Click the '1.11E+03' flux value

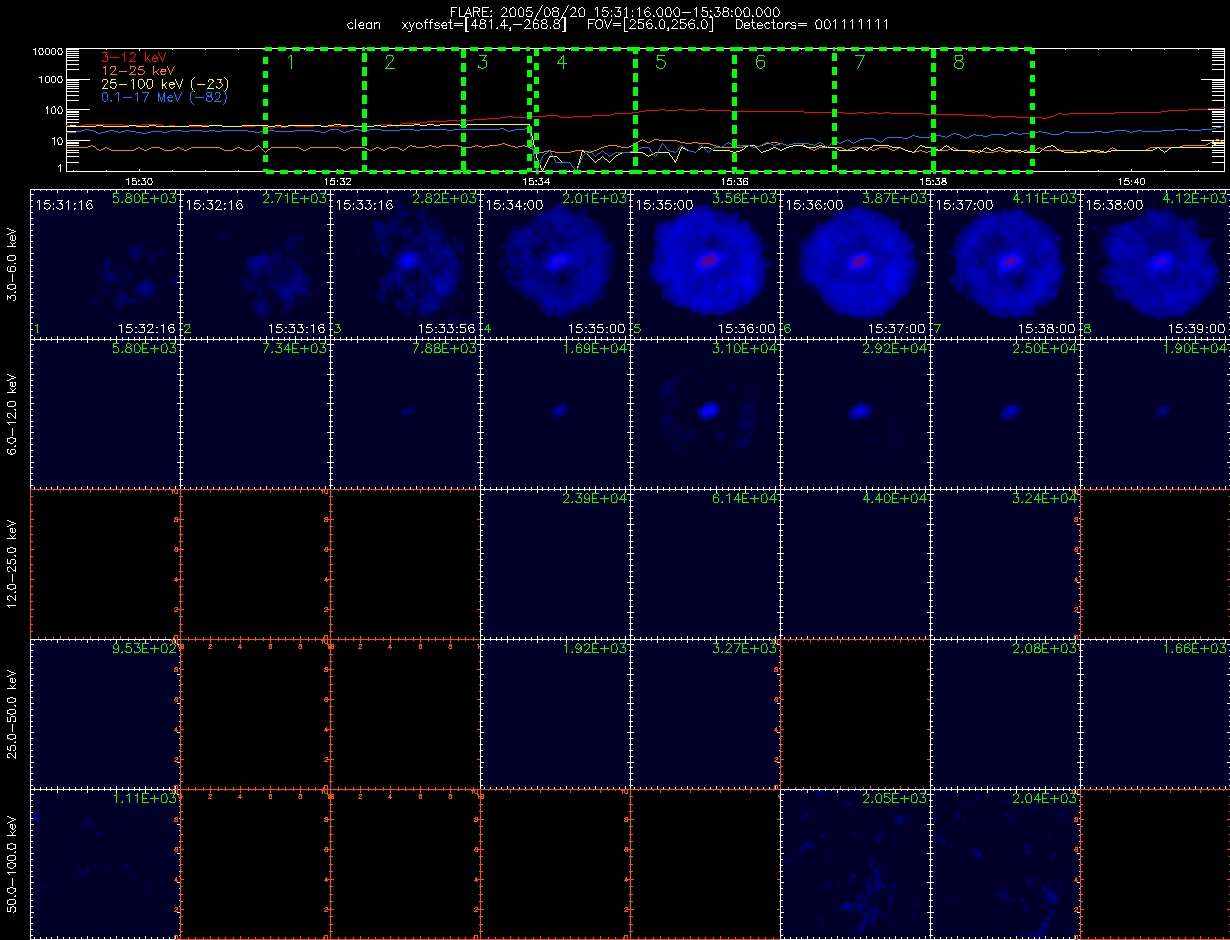click(145, 799)
